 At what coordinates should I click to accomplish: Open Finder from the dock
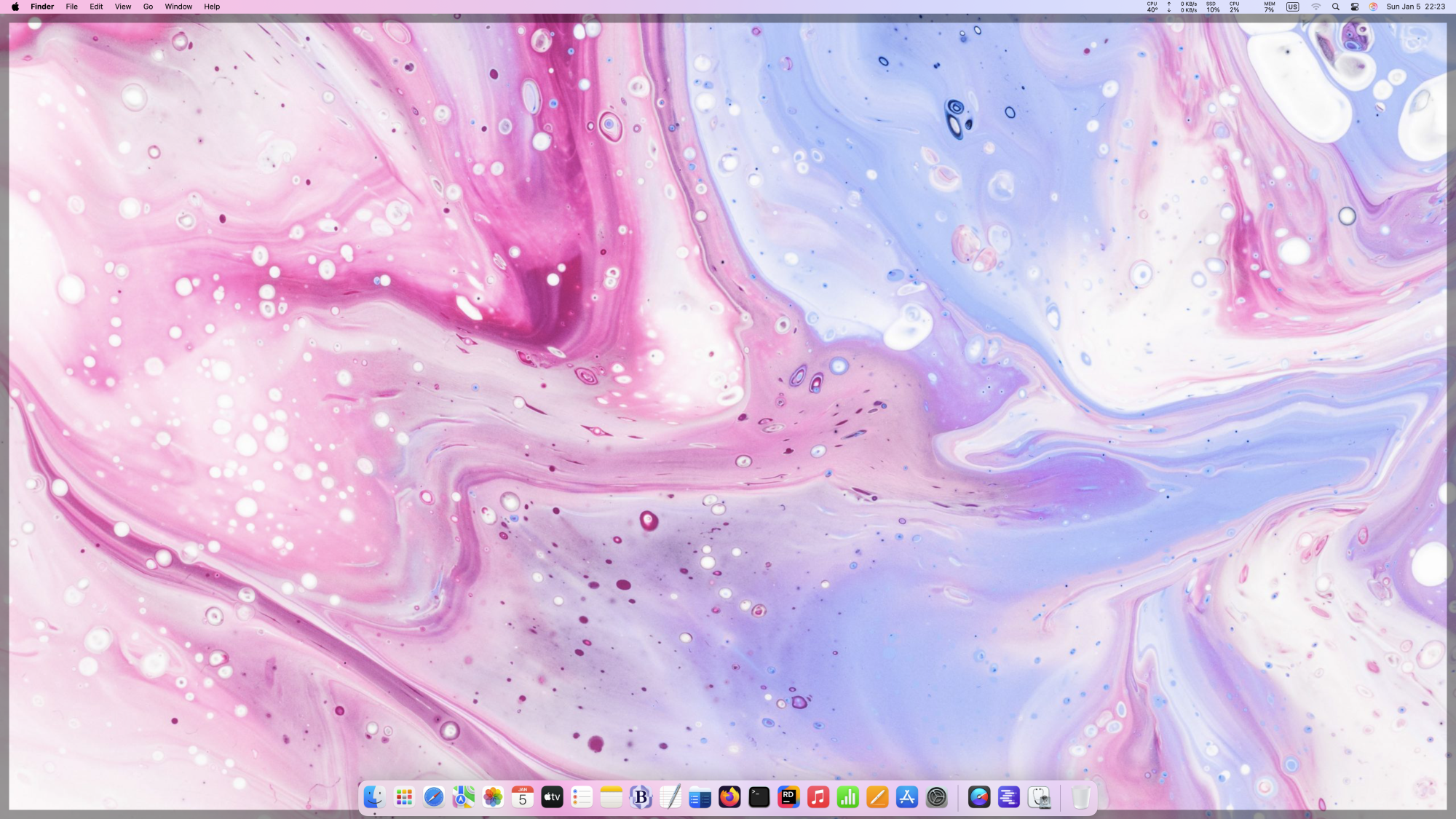(x=374, y=797)
